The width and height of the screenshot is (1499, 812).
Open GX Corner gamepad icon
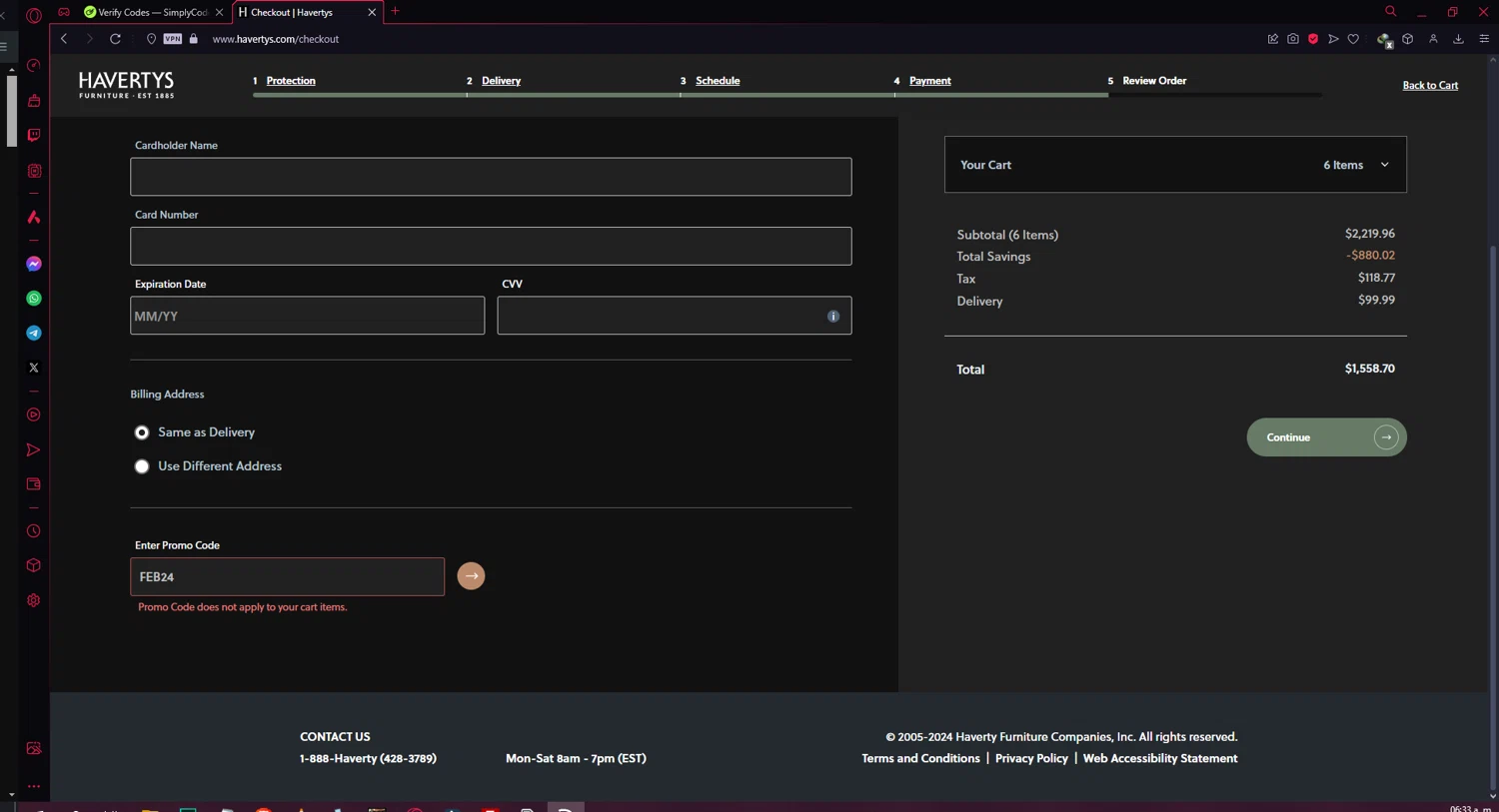tap(64, 12)
